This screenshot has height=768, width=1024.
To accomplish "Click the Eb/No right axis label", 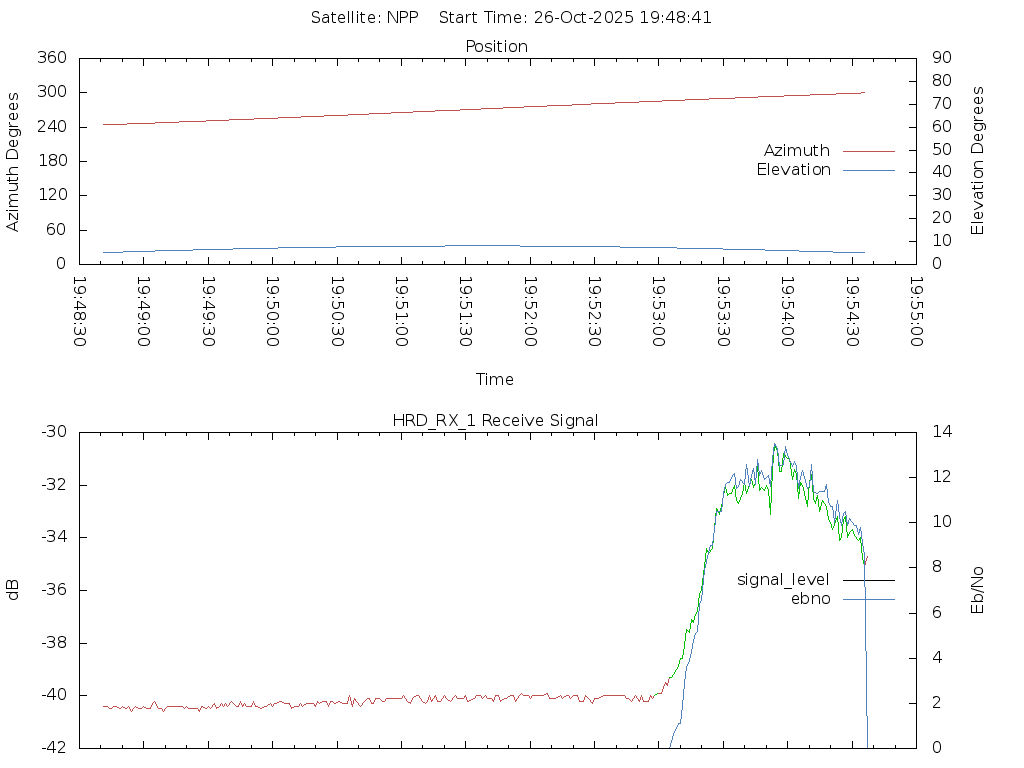I will (978, 590).
